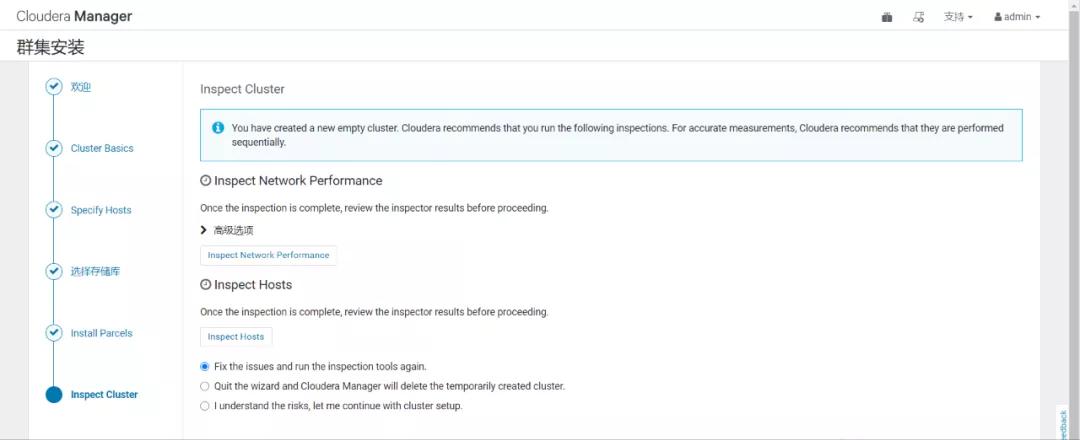Open the 支持 support dropdown
This screenshot has height=440, width=1080.
[957, 17]
